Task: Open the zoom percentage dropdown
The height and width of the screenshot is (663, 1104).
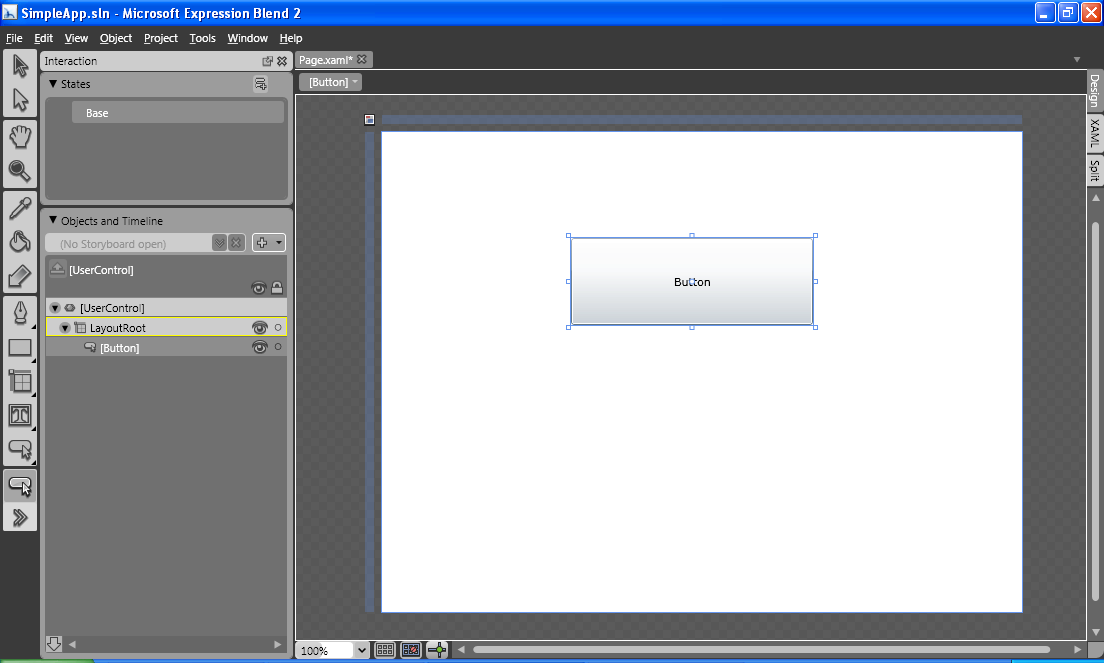Action: click(361, 651)
